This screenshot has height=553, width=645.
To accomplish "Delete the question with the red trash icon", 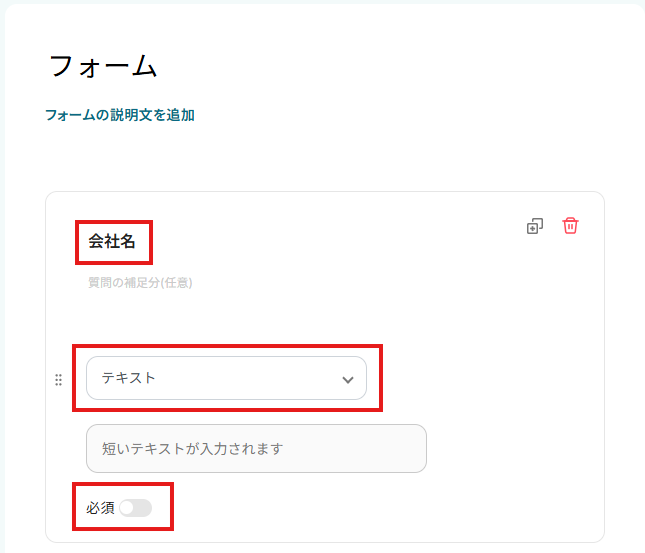I will pyautogui.click(x=570, y=226).
